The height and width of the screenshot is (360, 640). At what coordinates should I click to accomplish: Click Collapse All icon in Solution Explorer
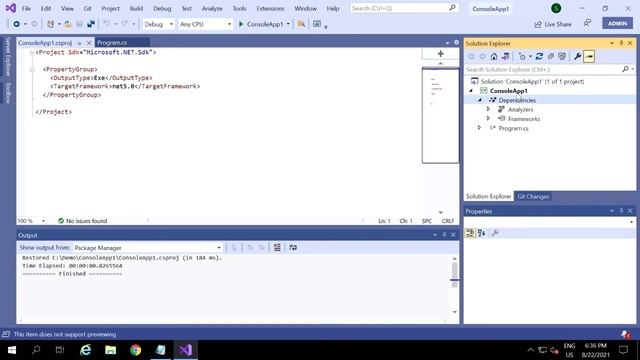tap(551, 56)
